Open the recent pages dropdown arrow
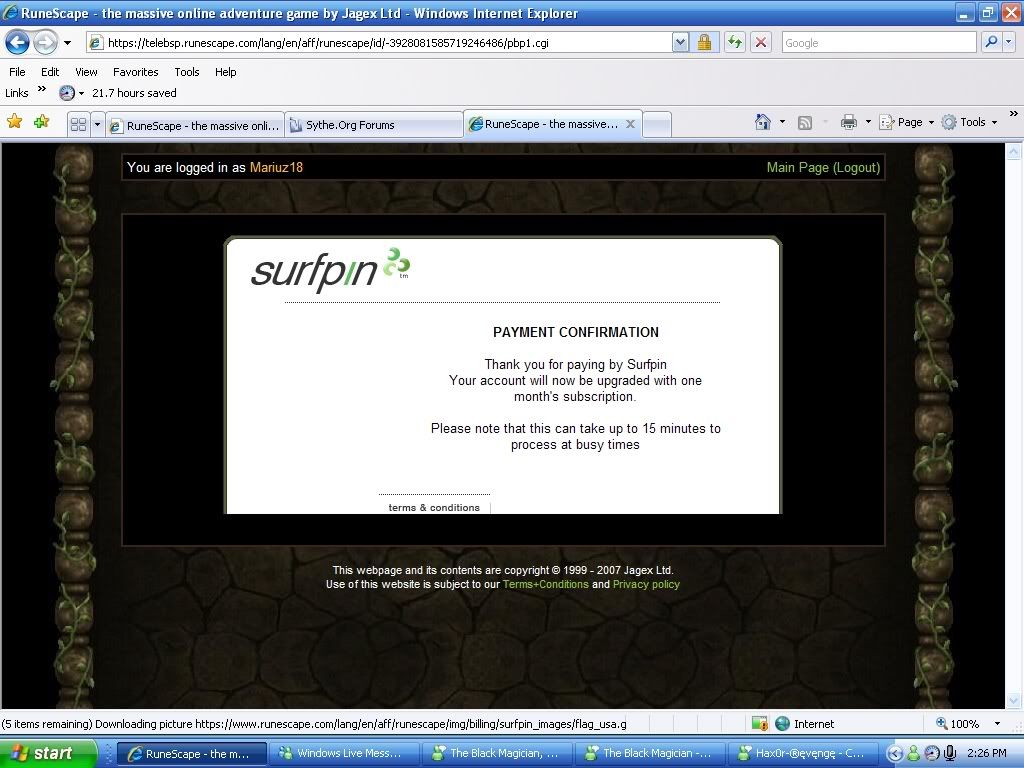 (x=67, y=43)
